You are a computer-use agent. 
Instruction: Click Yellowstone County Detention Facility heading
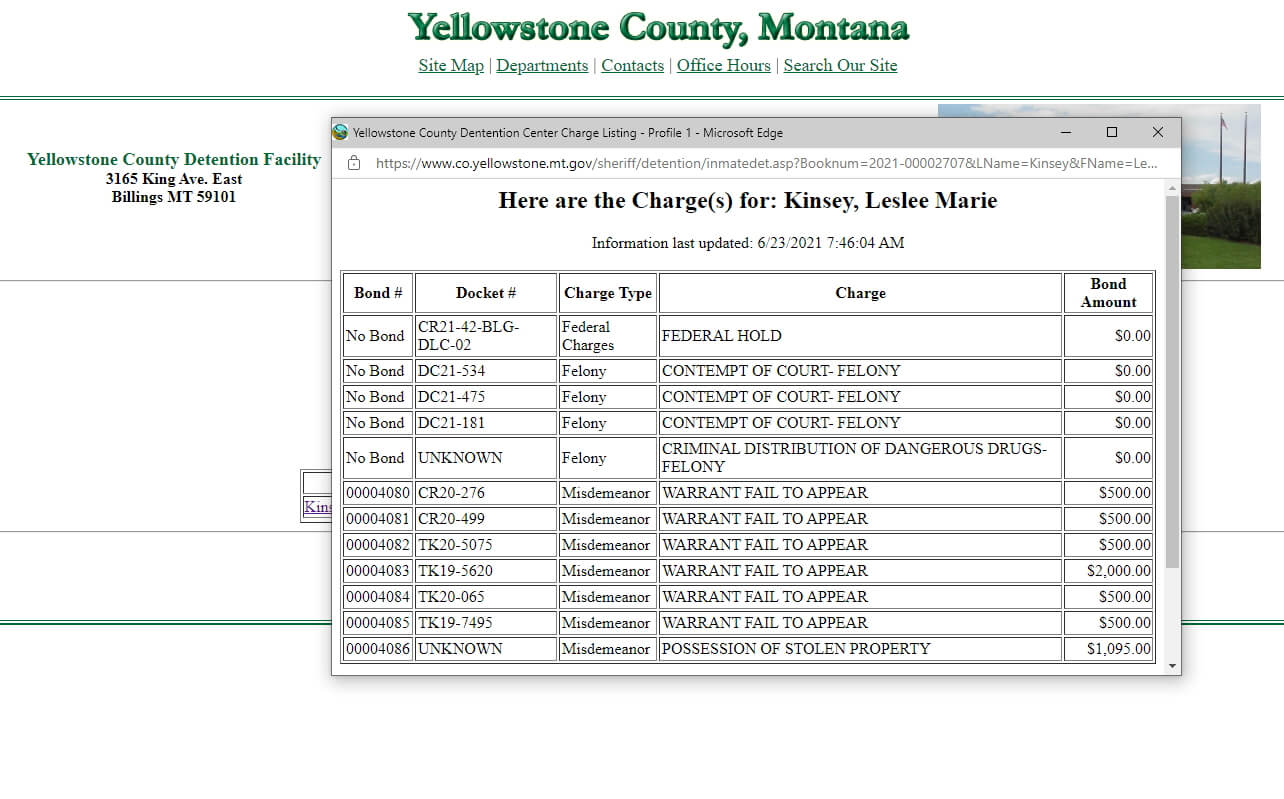tap(174, 159)
